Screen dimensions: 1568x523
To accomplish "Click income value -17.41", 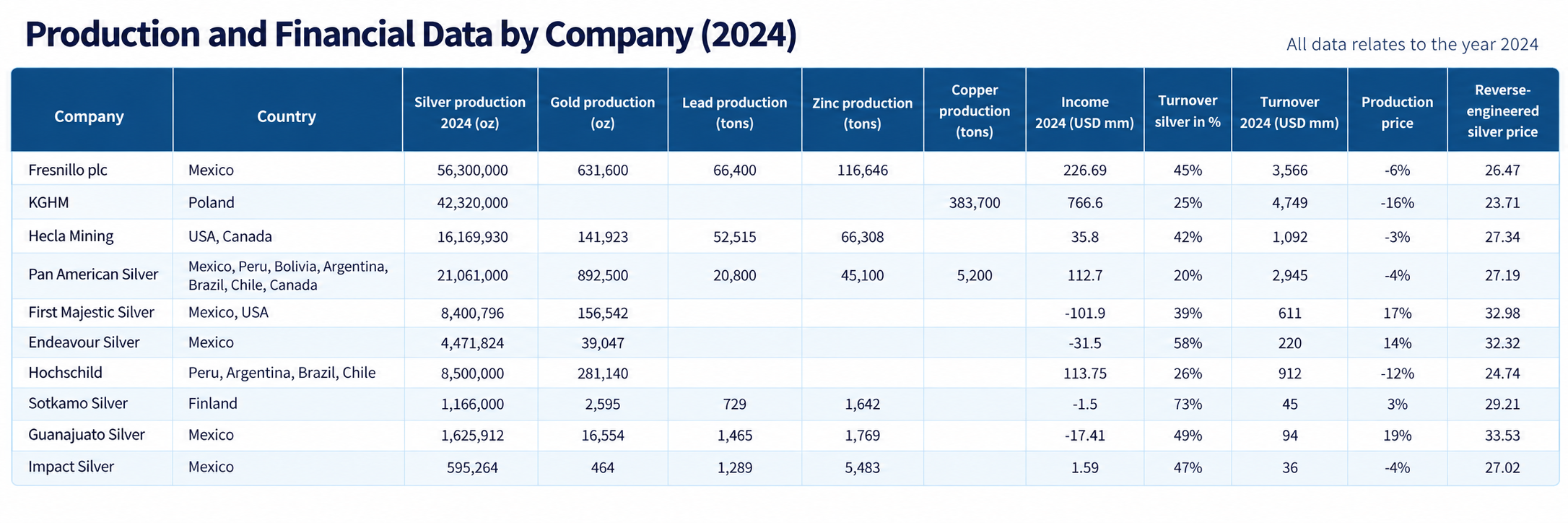I will [1085, 436].
